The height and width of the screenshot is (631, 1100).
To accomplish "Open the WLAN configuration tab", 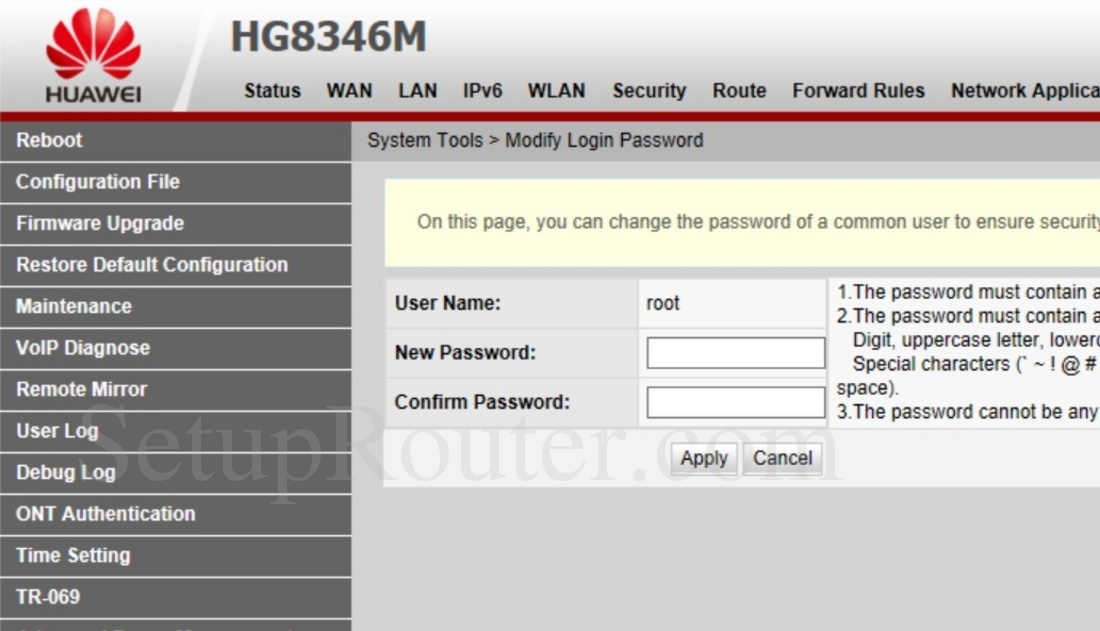I will click(556, 90).
